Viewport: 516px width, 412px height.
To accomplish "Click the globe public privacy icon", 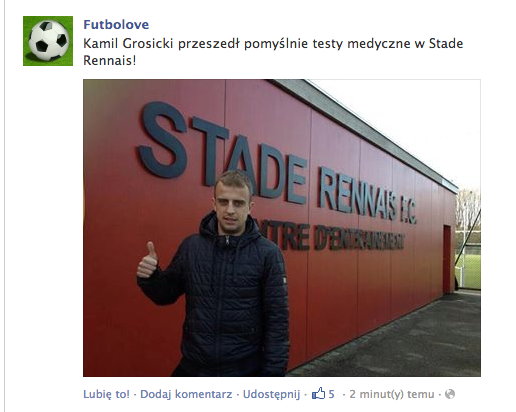I will (x=450, y=394).
